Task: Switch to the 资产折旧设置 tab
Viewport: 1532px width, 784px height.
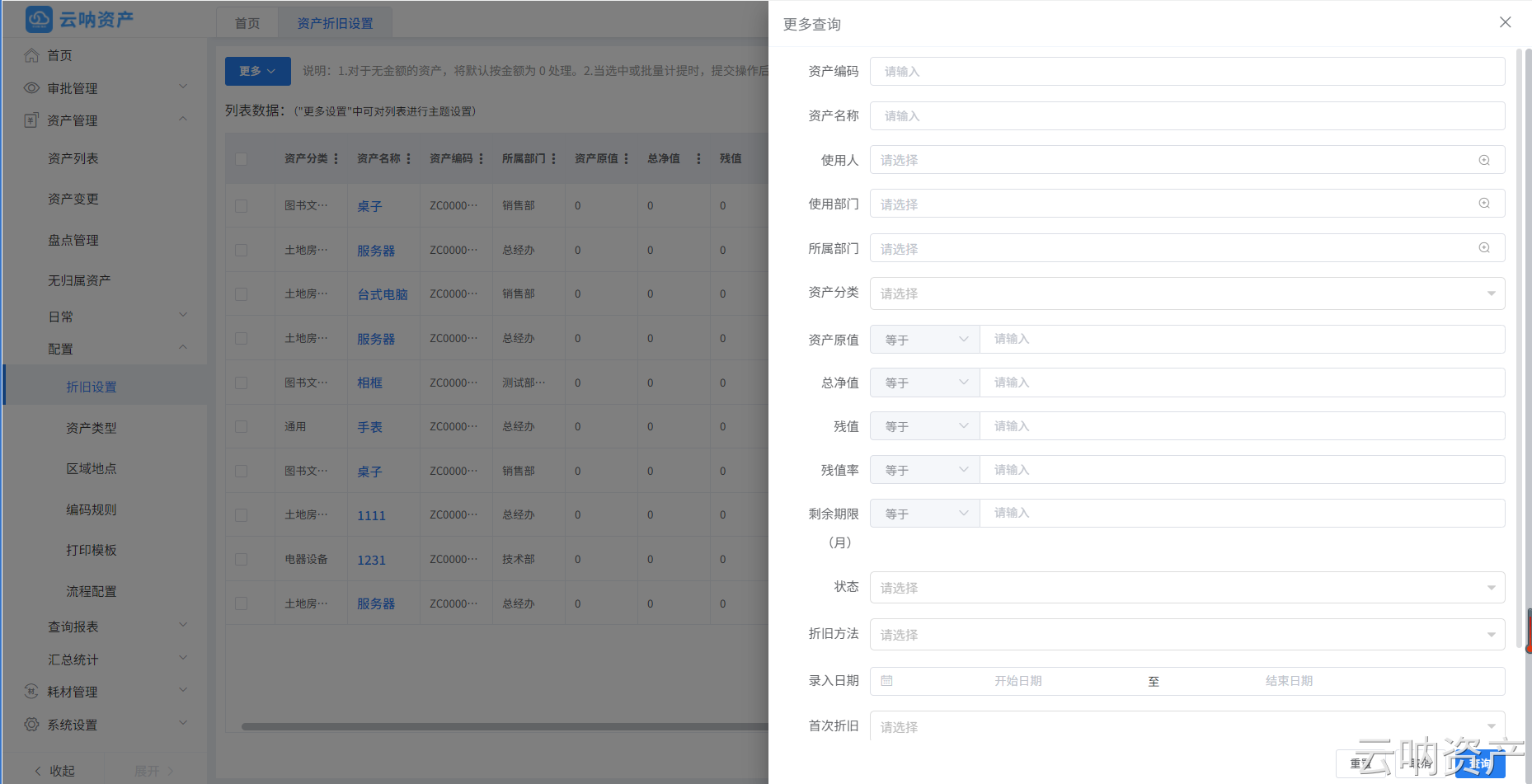Action: pos(335,23)
